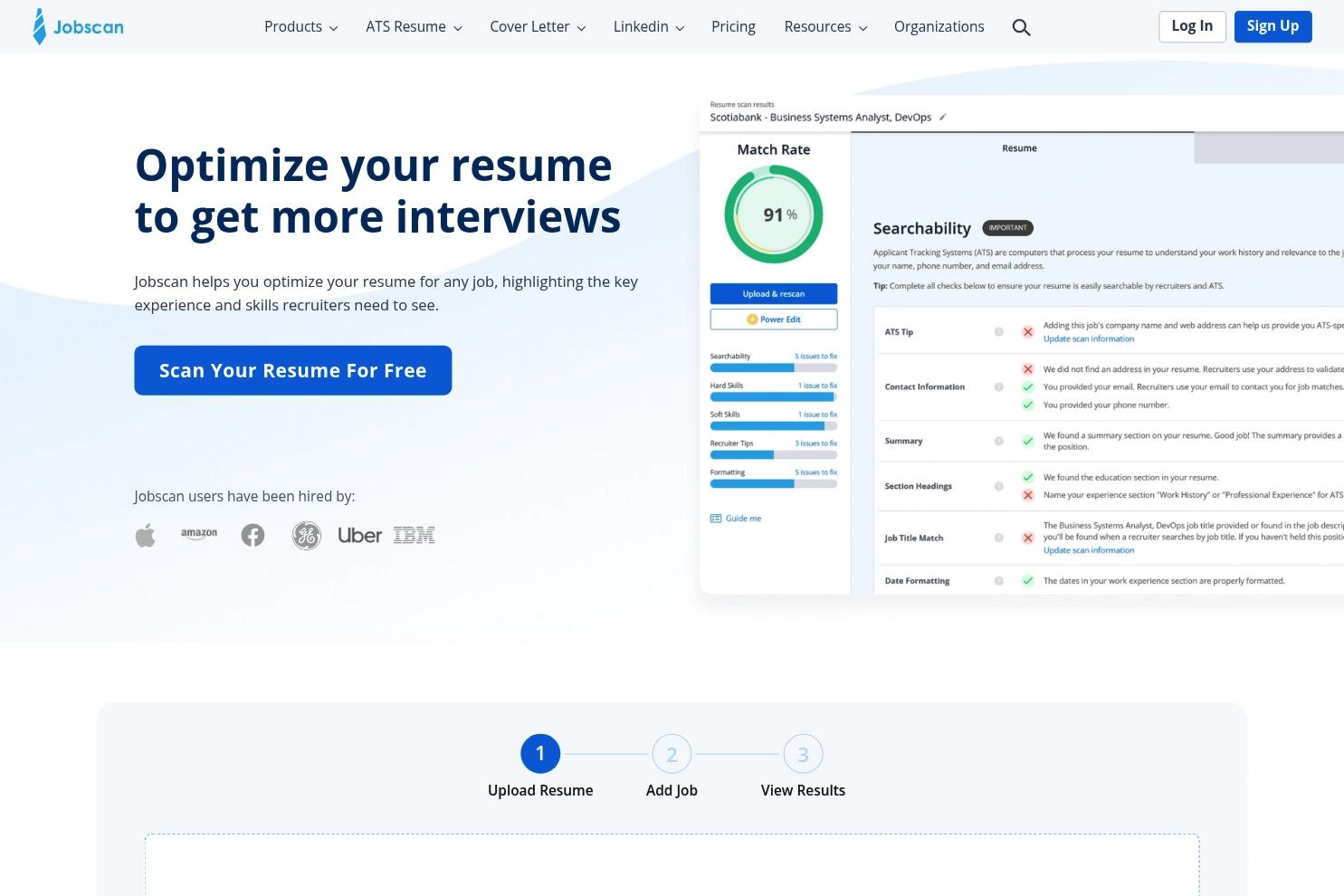Click the 'Scotiabank - Business Systems Analyst, DevOps' title
Screen dimensions: 1344x896
click(x=821, y=117)
